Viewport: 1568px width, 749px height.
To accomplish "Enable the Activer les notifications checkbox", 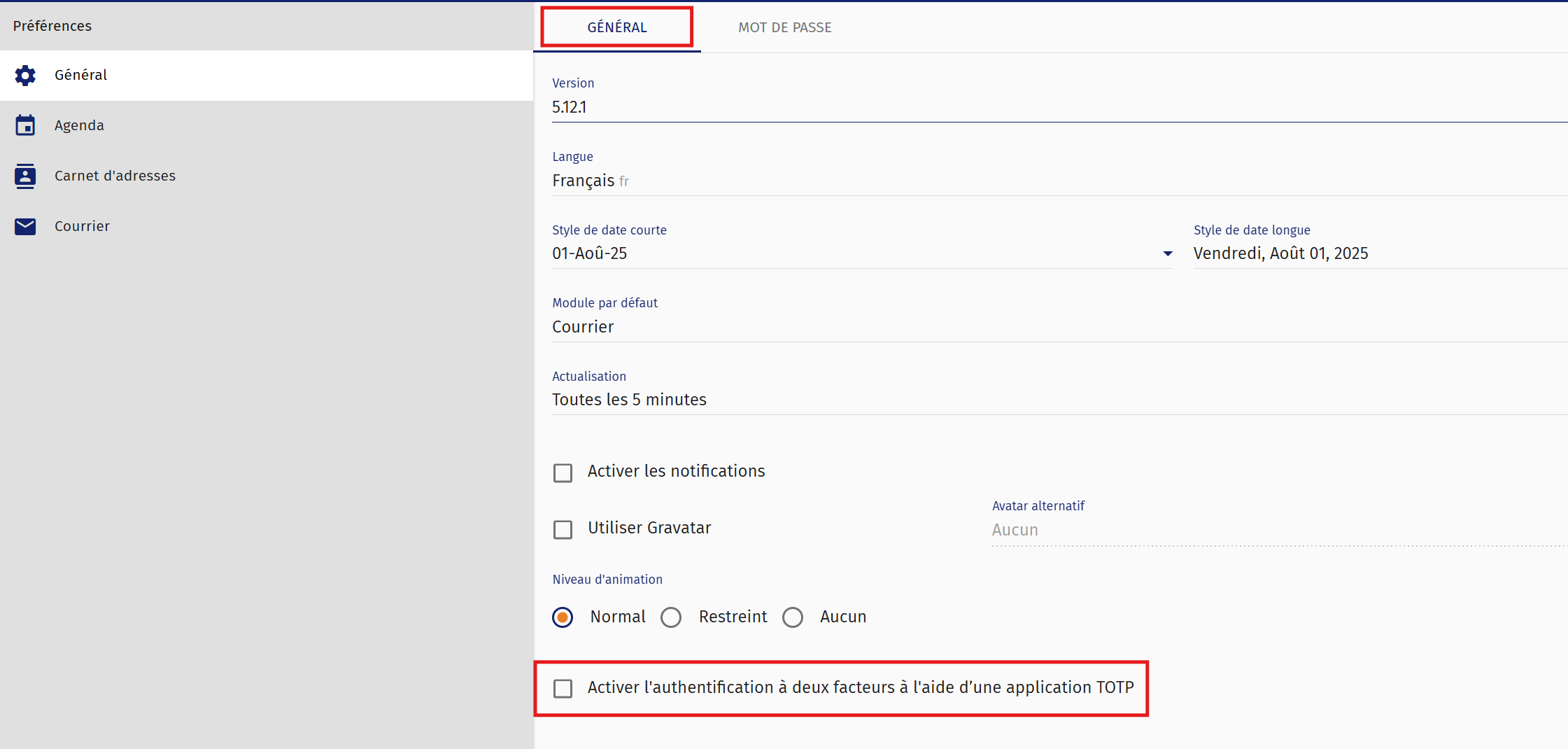I will tap(563, 472).
